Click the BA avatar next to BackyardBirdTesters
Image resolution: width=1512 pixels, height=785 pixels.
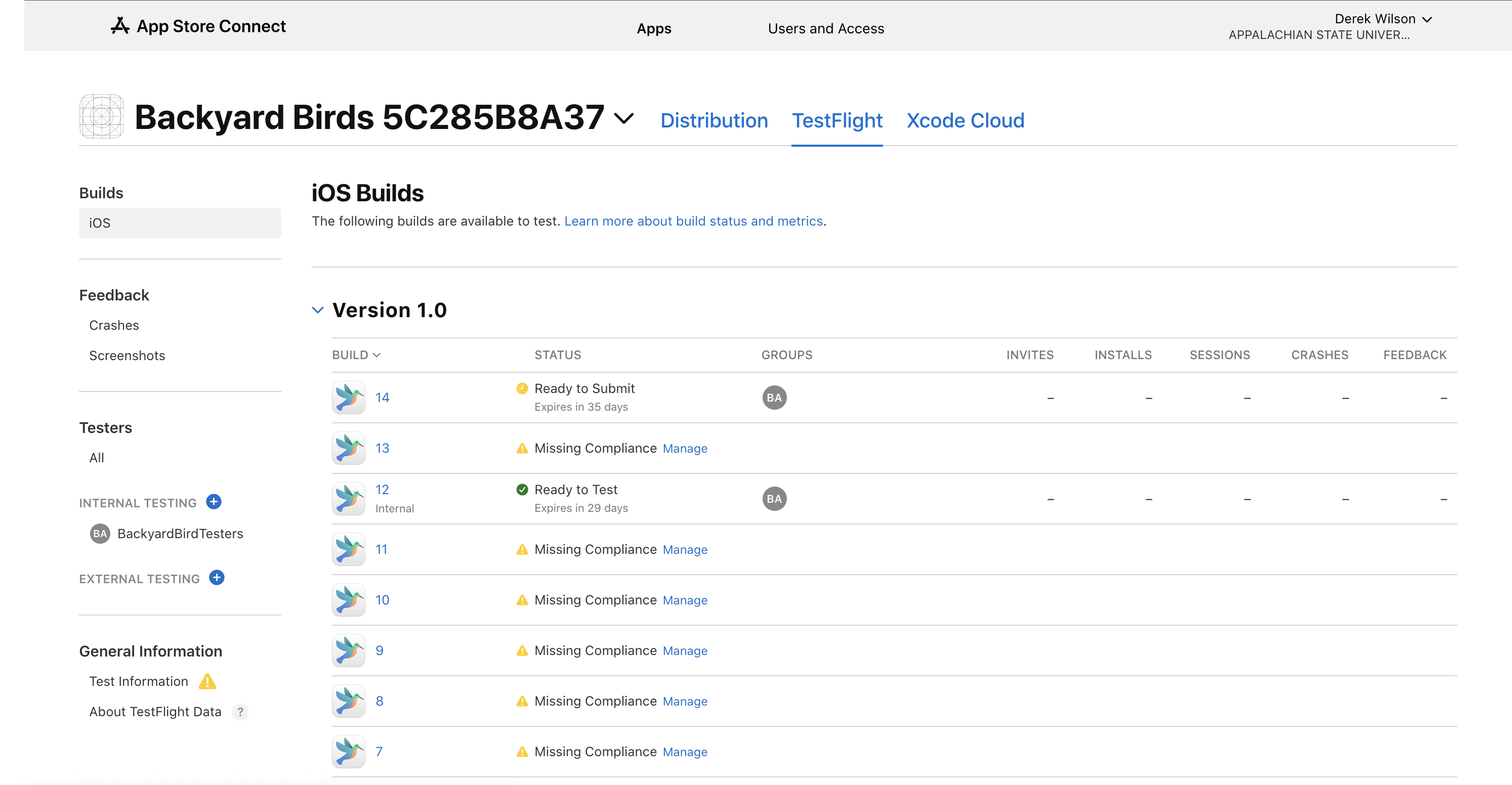tap(100, 533)
